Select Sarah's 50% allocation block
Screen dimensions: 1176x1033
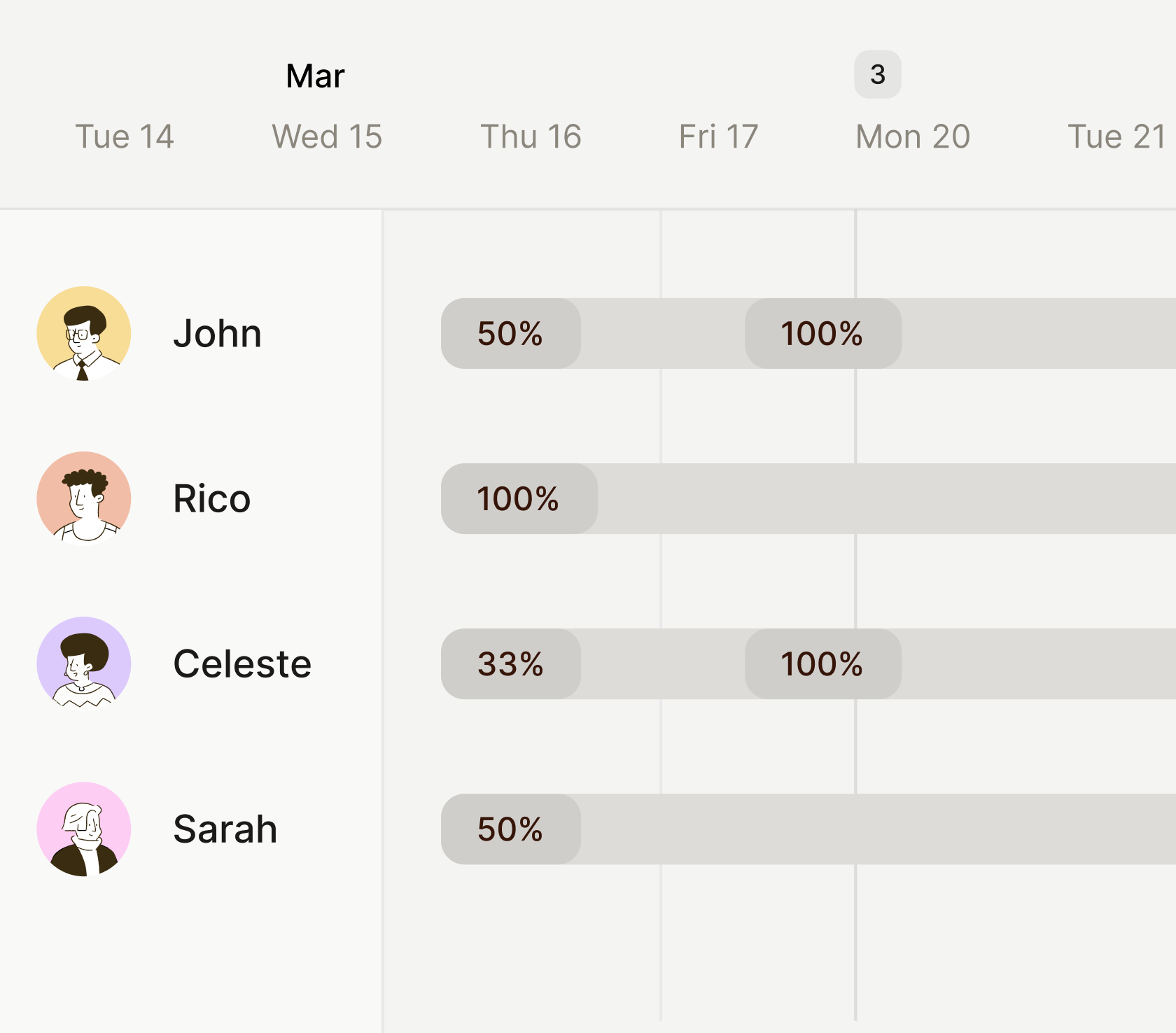click(511, 829)
